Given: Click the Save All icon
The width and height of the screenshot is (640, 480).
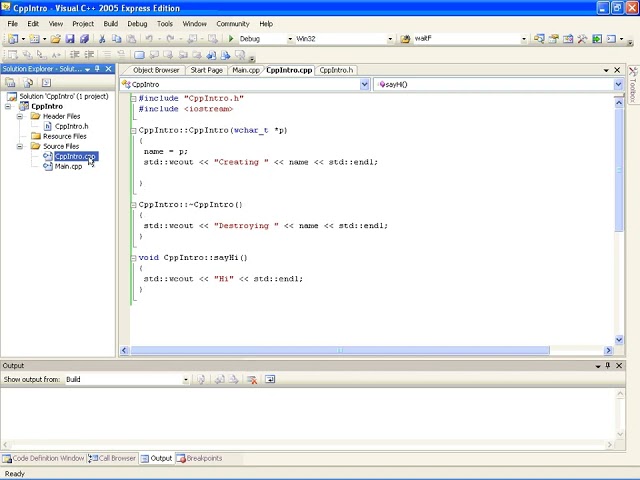Looking at the screenshot, I should pyautogui.click(x=84, y=39).
